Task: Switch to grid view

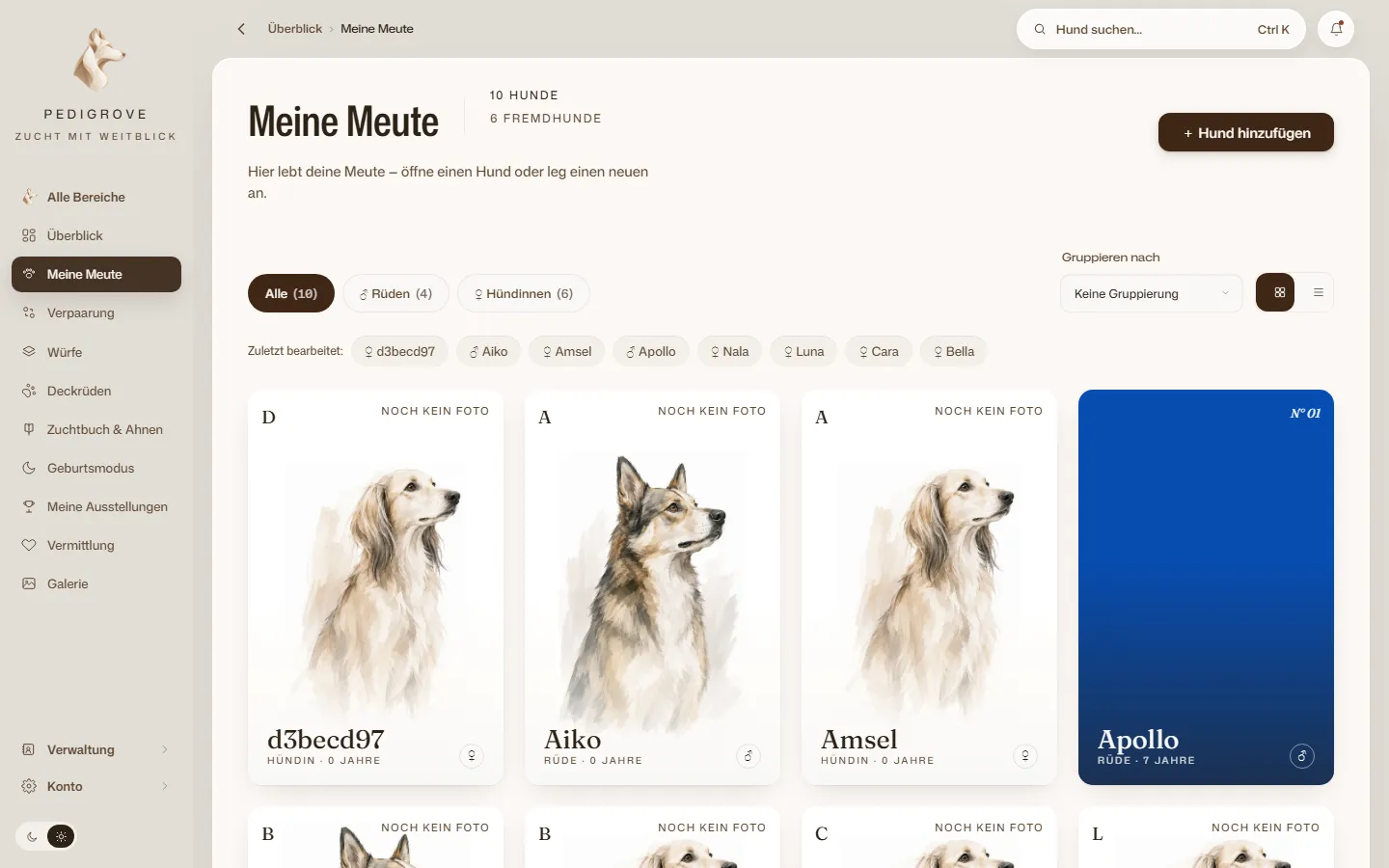Action: 1275,293
